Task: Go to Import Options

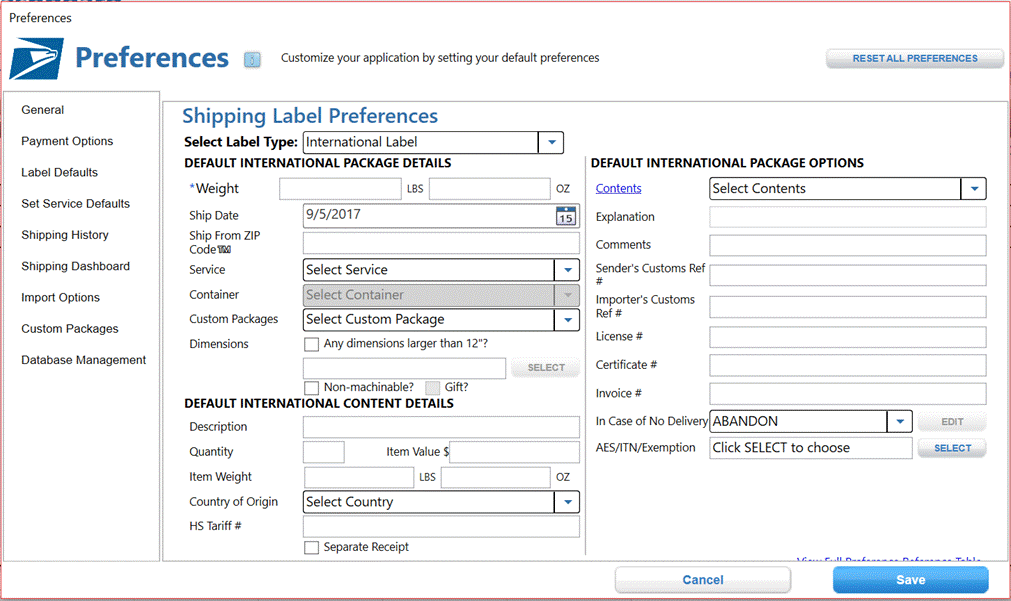Action: (61, 298)
